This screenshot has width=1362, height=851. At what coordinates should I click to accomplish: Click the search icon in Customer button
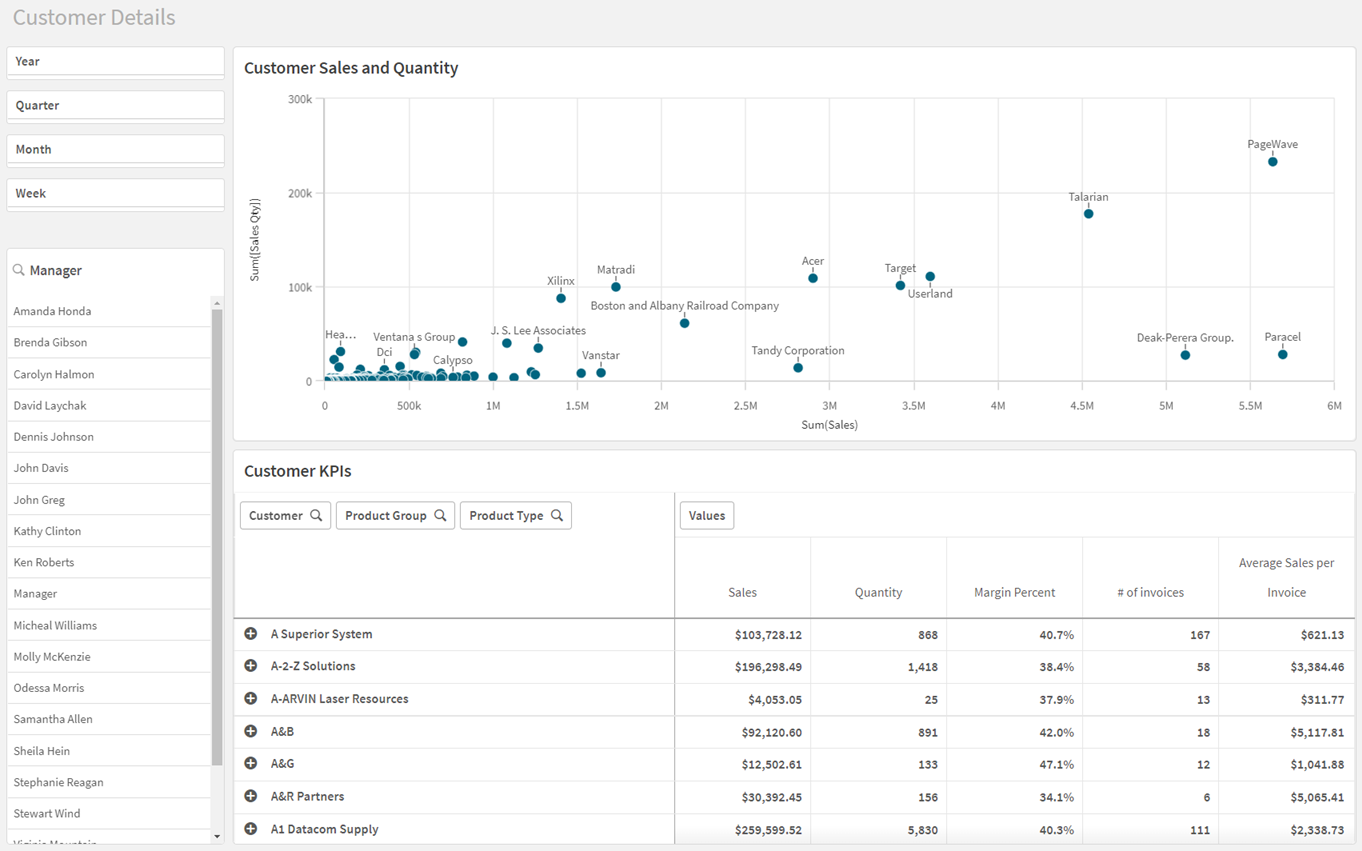tap(316, 516)
